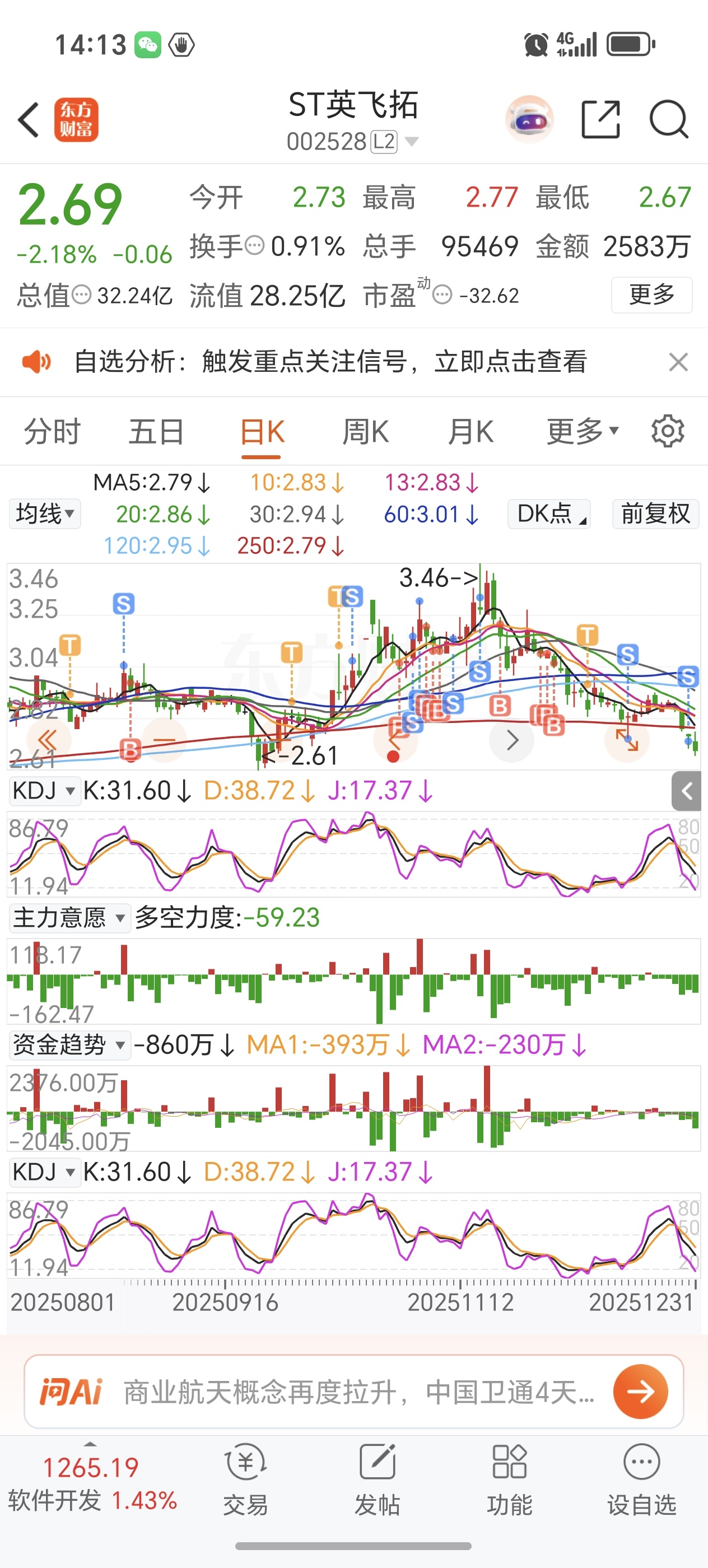Viewport: 708px width, 1568px height.
Task: Tap the 20250916 date label
Action: click(x=225, y=1303)
